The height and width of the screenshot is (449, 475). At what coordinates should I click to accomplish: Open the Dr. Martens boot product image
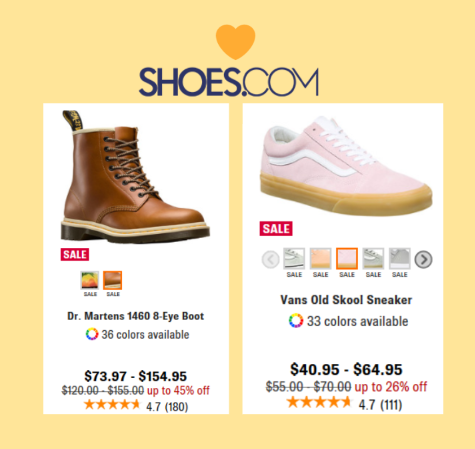(x=135, y=176)
